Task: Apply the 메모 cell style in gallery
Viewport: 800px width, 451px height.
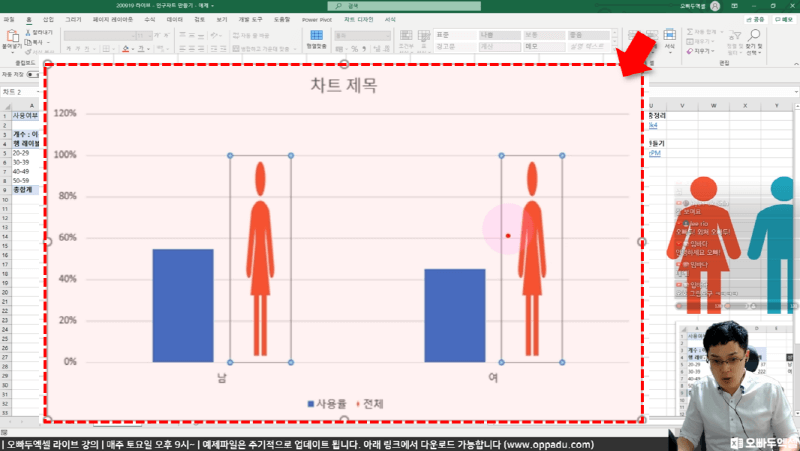Action: click(544, 46)
